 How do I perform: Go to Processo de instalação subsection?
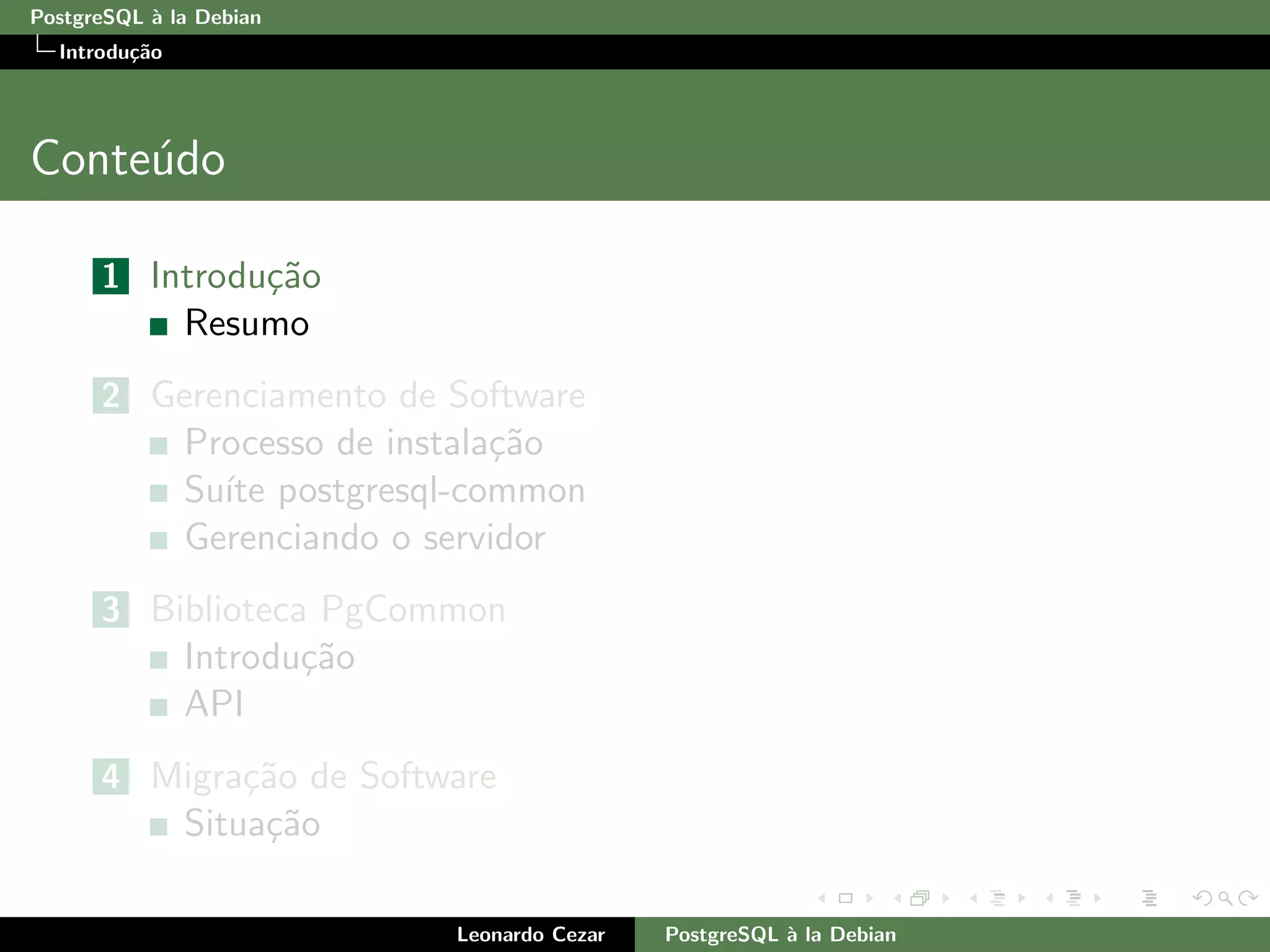click(364, 443)
